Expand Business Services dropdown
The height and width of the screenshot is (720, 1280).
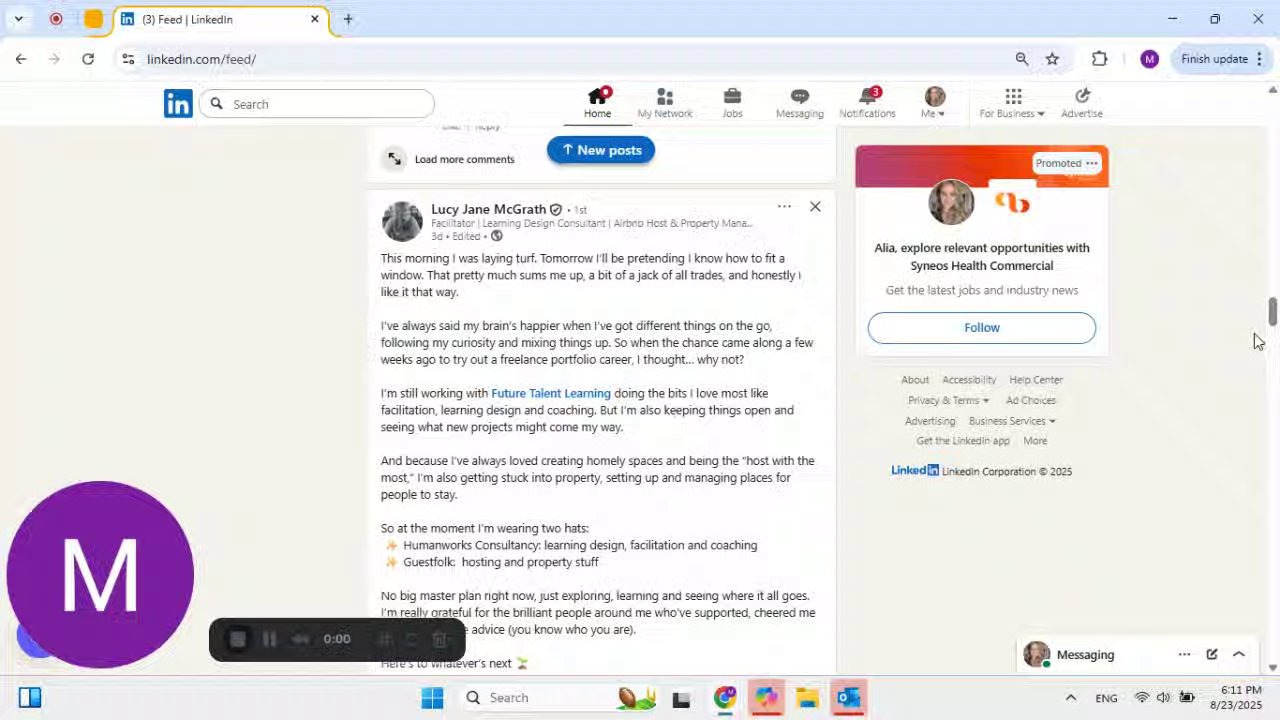1012,421
